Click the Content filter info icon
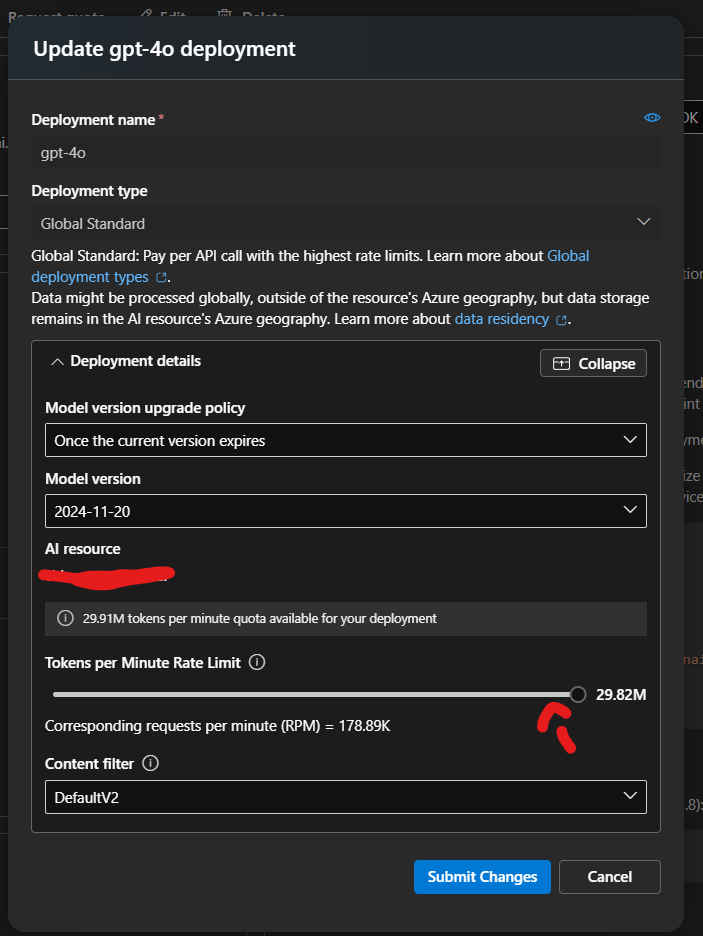This screenshot has width=703, height=936. pyautogui.click(x=150, y=763)
